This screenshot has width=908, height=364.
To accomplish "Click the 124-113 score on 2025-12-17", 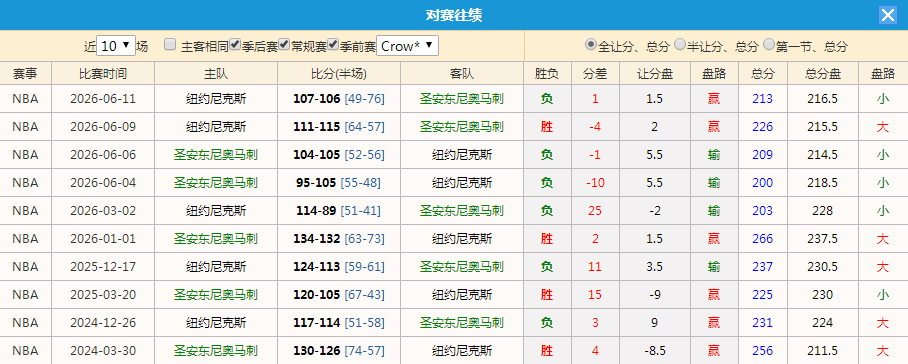I will coord(317,267).
